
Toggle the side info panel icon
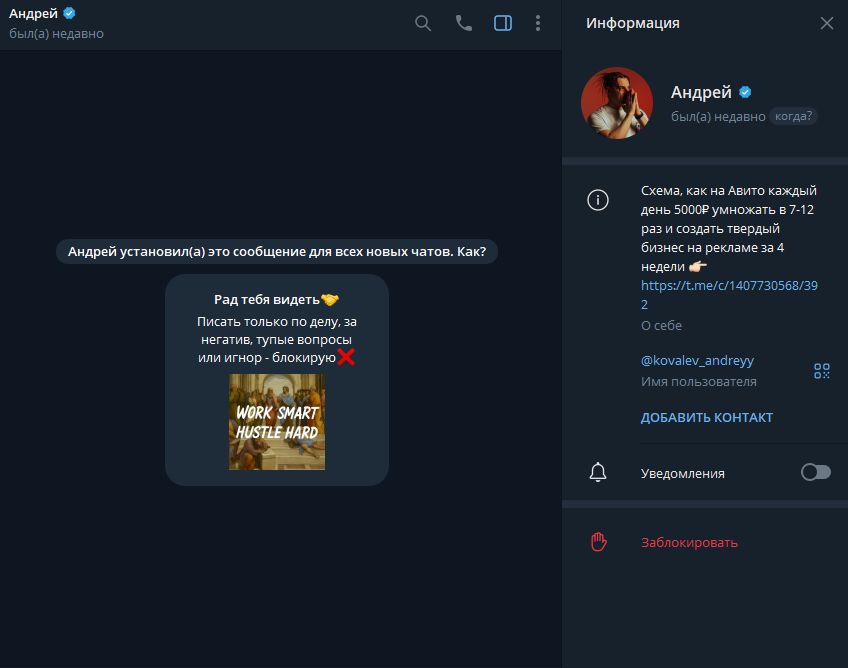(503, 23)
